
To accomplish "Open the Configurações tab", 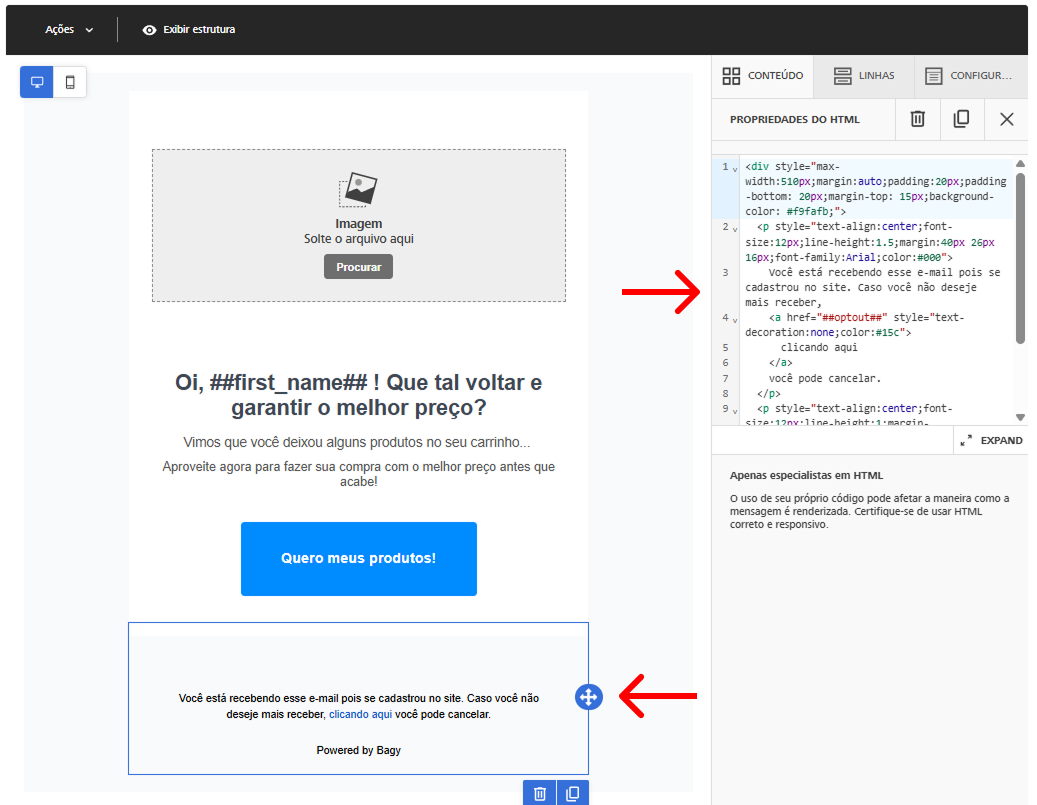I will tap(971, 75).
